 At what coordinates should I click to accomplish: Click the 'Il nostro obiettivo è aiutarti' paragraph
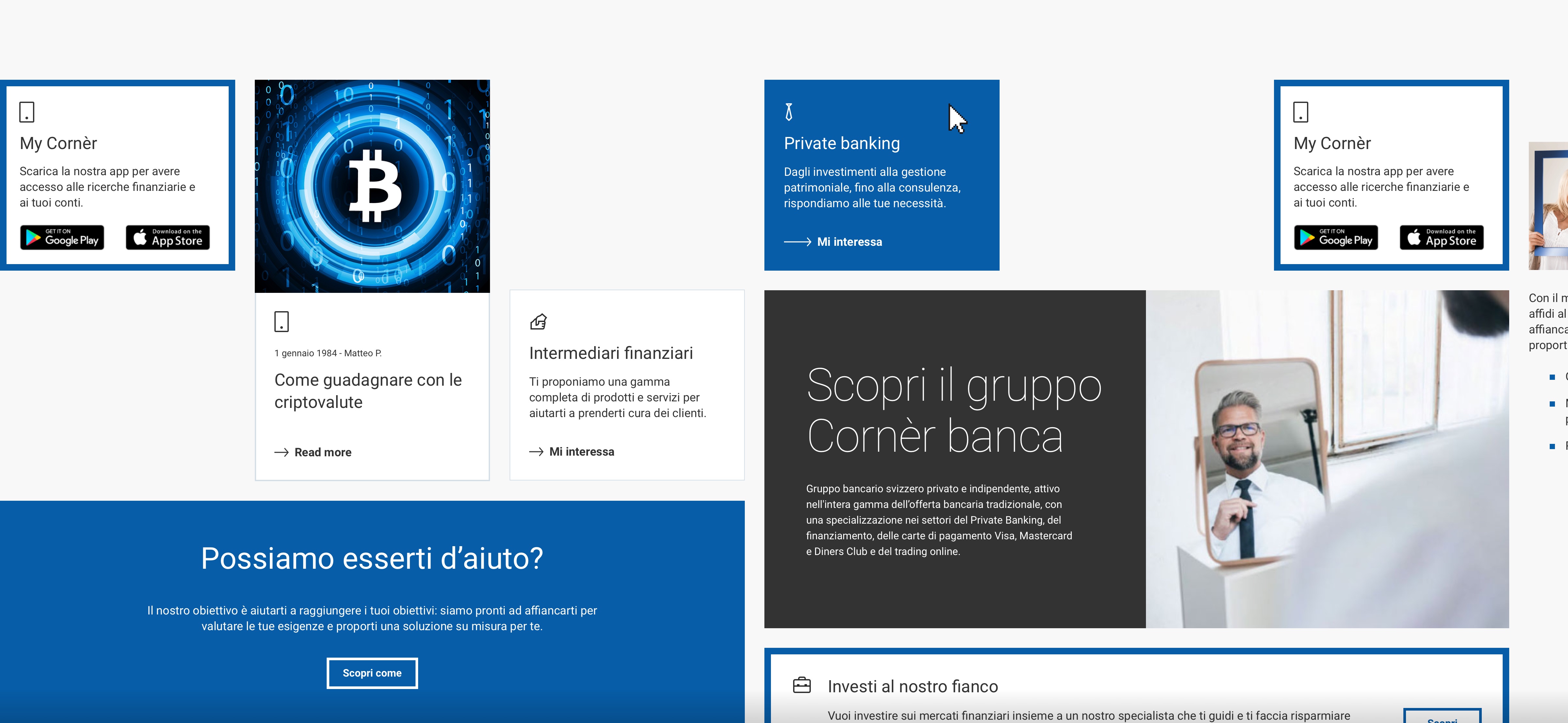click(372, 618)
